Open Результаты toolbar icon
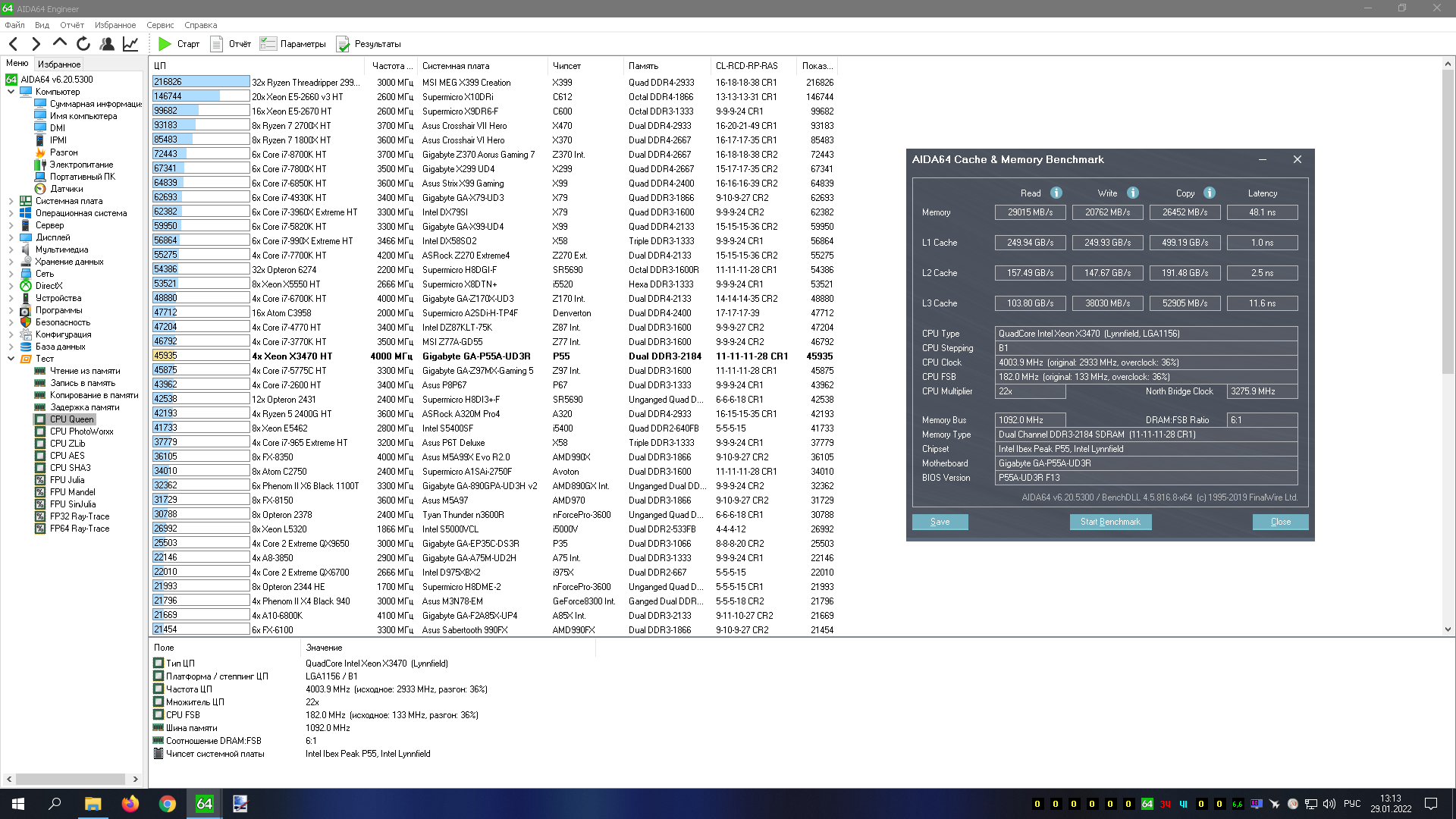The width and height of the screenshot is (1456, 819). [343, 44]
